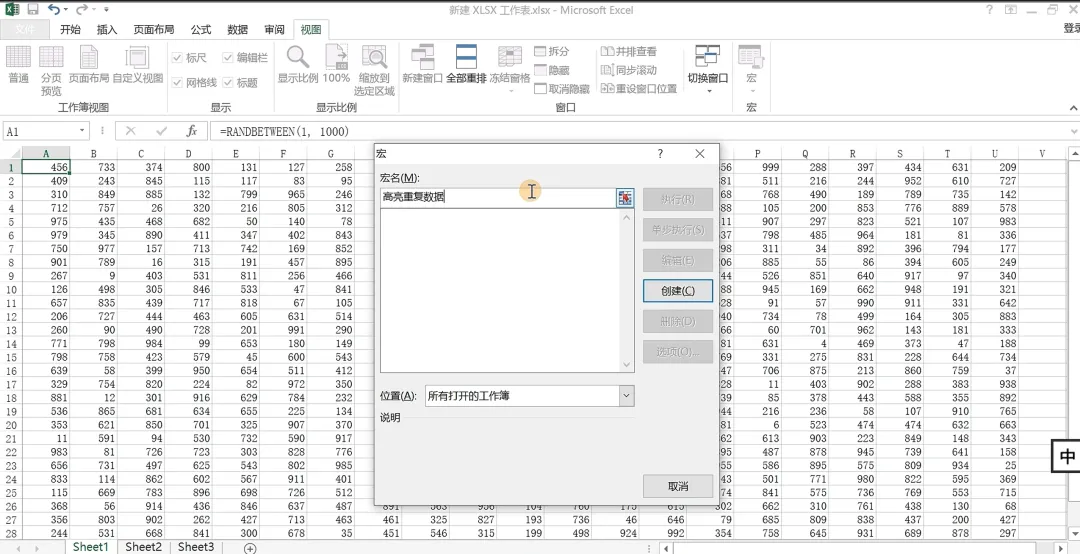Screen dimensions: 1080x554
Task: Open the Undo history dropdown arrow
Action: (x=65, y=10)
